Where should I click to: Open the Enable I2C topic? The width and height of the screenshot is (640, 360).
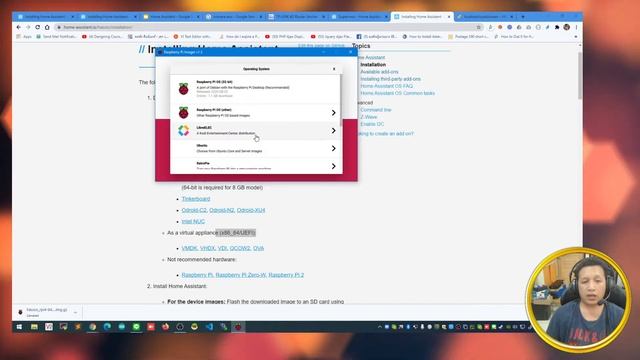click(x=372, y=124)
